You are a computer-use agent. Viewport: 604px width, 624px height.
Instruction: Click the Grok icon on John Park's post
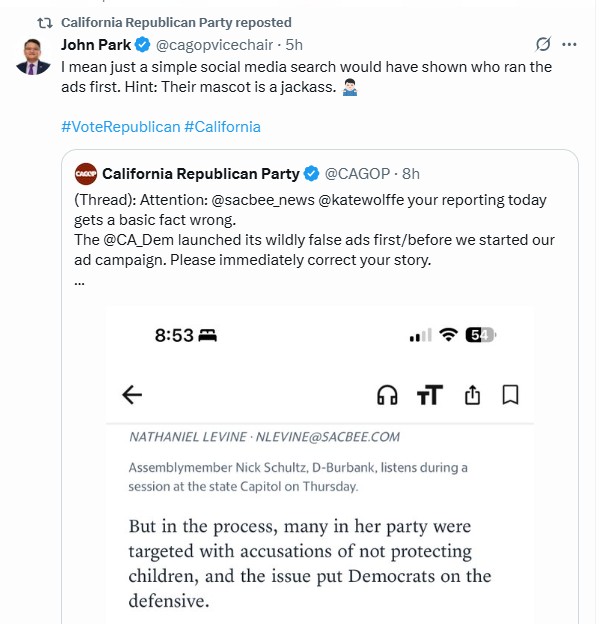coord(544,45)
